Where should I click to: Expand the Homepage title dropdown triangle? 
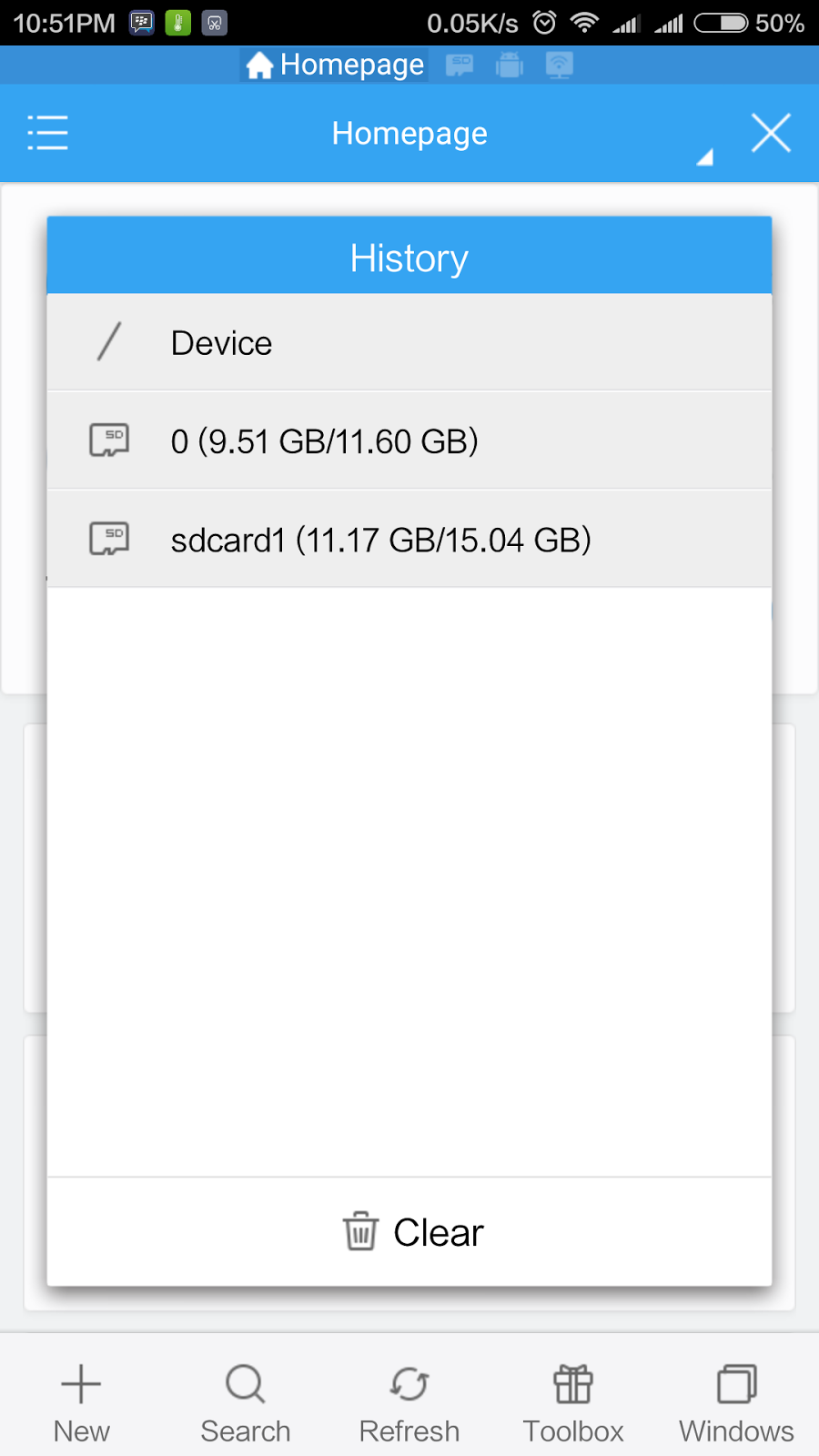click(704, 157)
